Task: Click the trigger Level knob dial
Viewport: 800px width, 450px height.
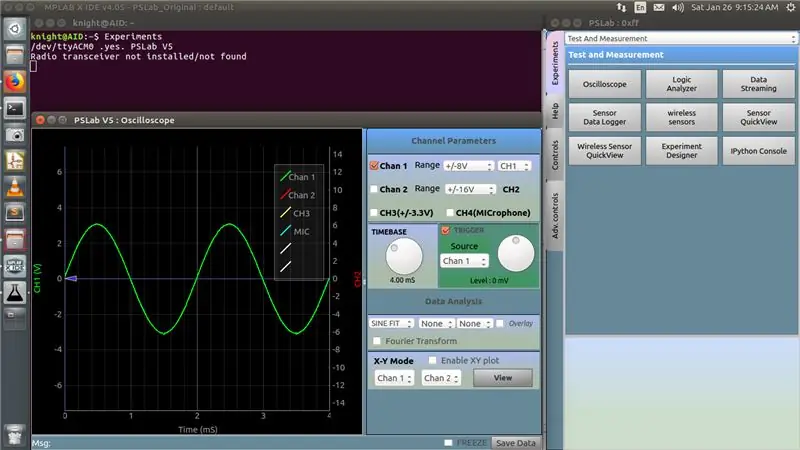Action: pos(516,254)
